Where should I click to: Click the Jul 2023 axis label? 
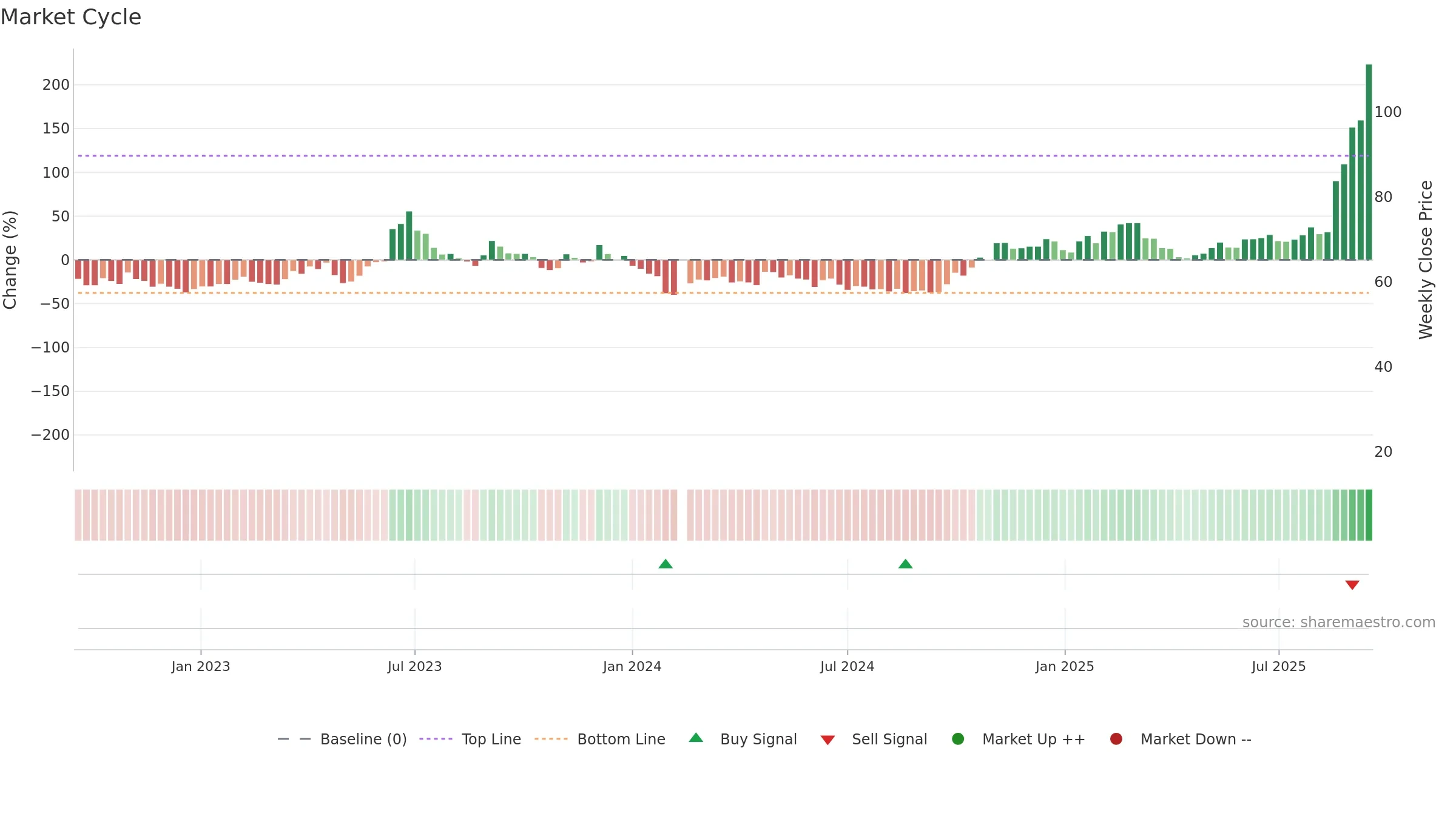tap(415, 666)
